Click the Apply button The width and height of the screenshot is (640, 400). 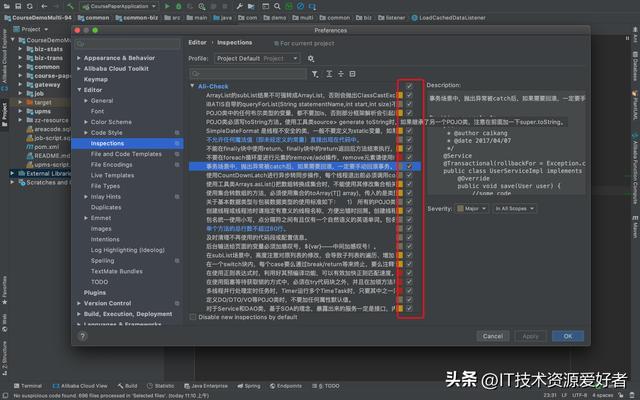530,336
